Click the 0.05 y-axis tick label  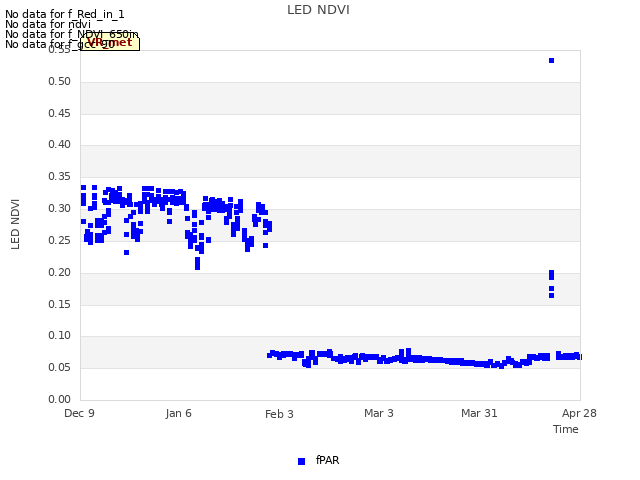(60, 367)
